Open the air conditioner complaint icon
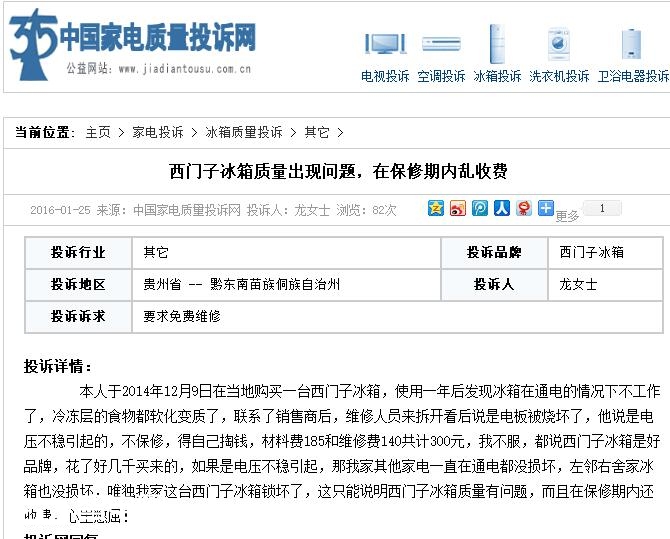The height and width of the screenshot is (539, 670). [x=441, y=44]
